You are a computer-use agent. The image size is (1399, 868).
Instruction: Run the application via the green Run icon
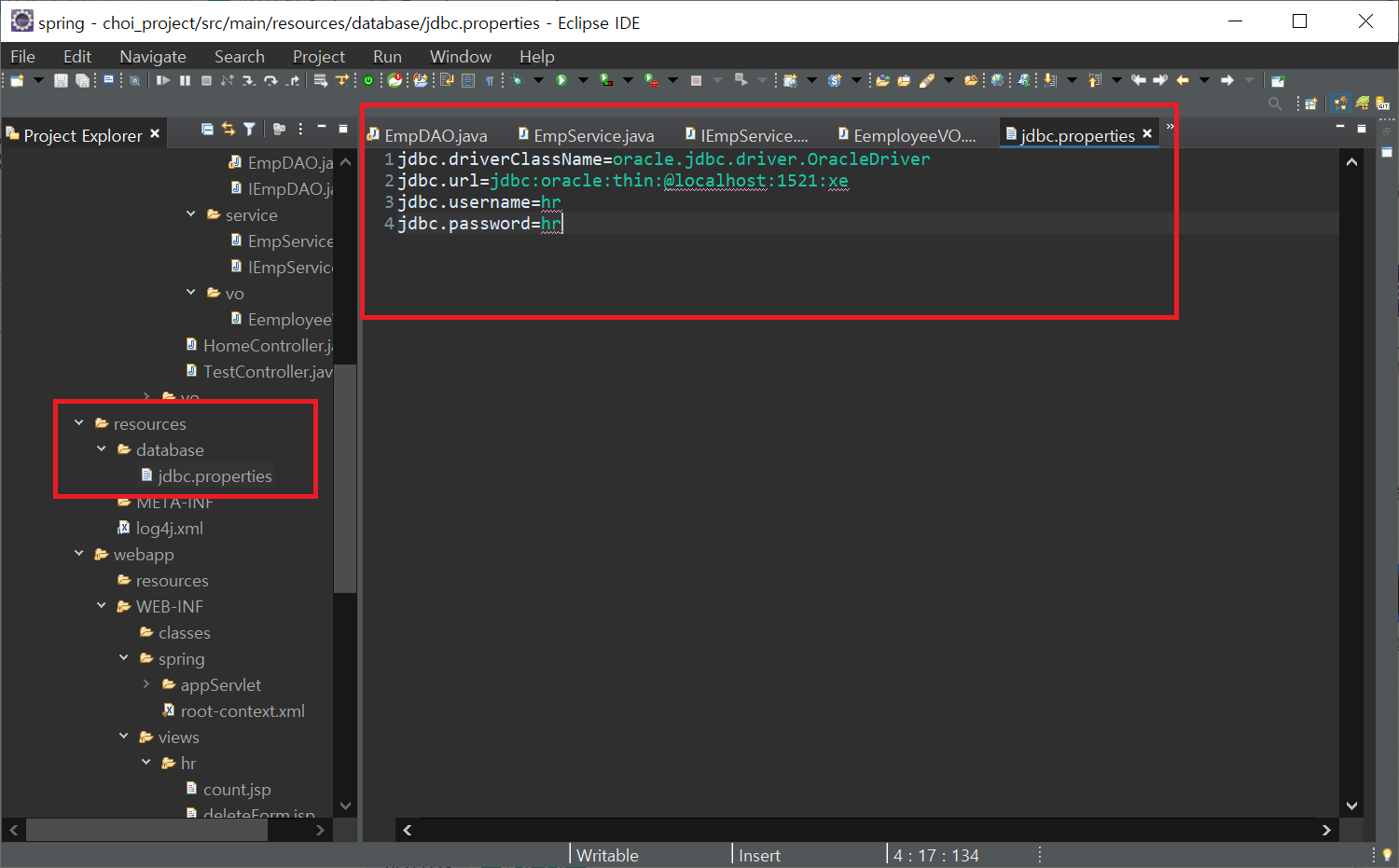[x=561, y=81]
